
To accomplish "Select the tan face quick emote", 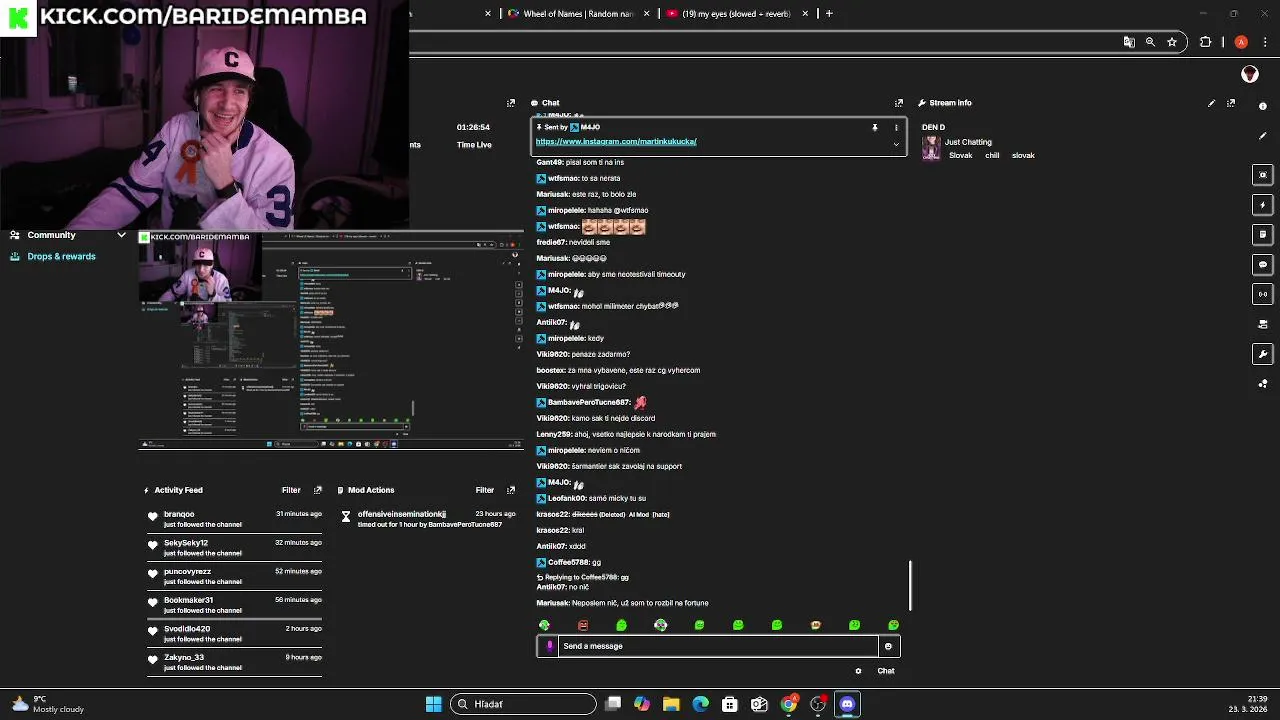I will tap(815, 625).
